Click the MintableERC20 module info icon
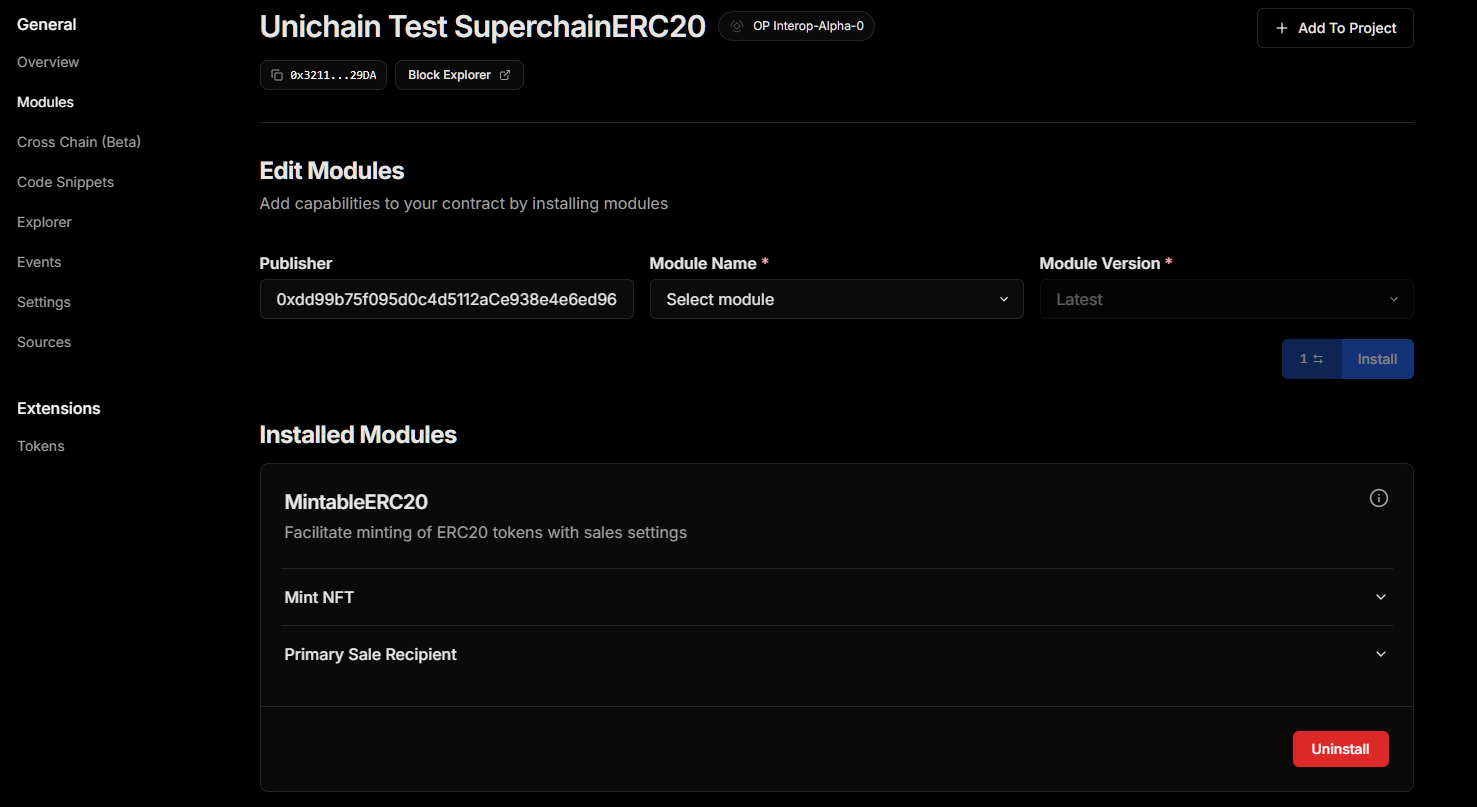This screenshot has width=1477, height=807. (x=1379, y=498)
